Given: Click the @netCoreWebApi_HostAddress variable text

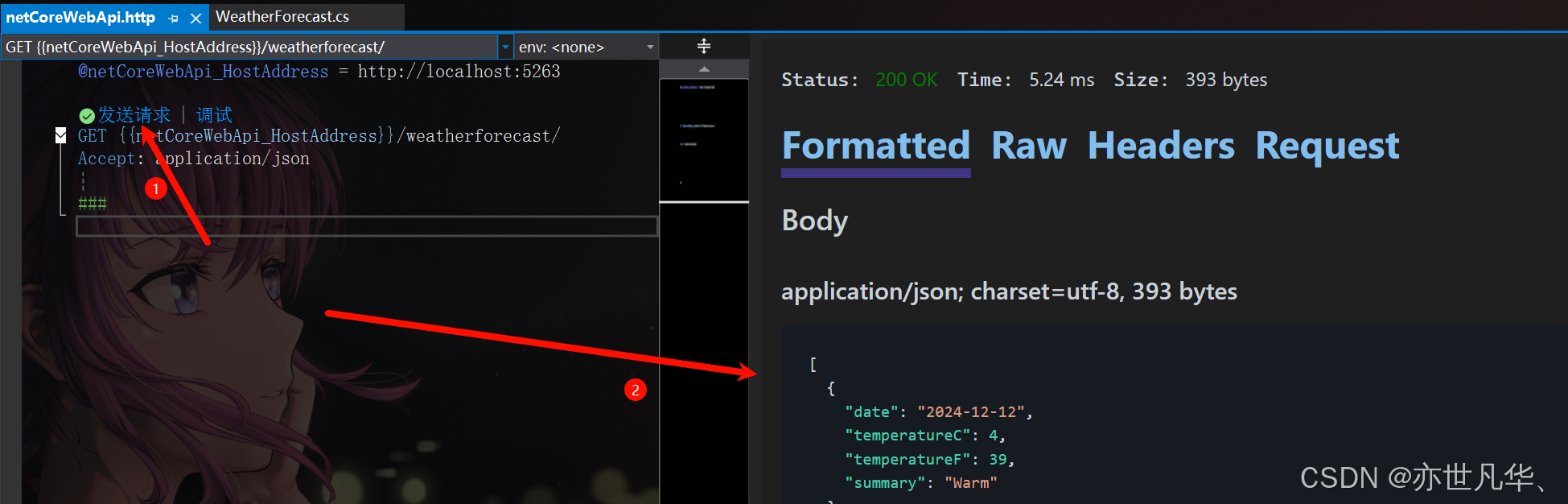Looking at the screenshot, I should 204,72.
